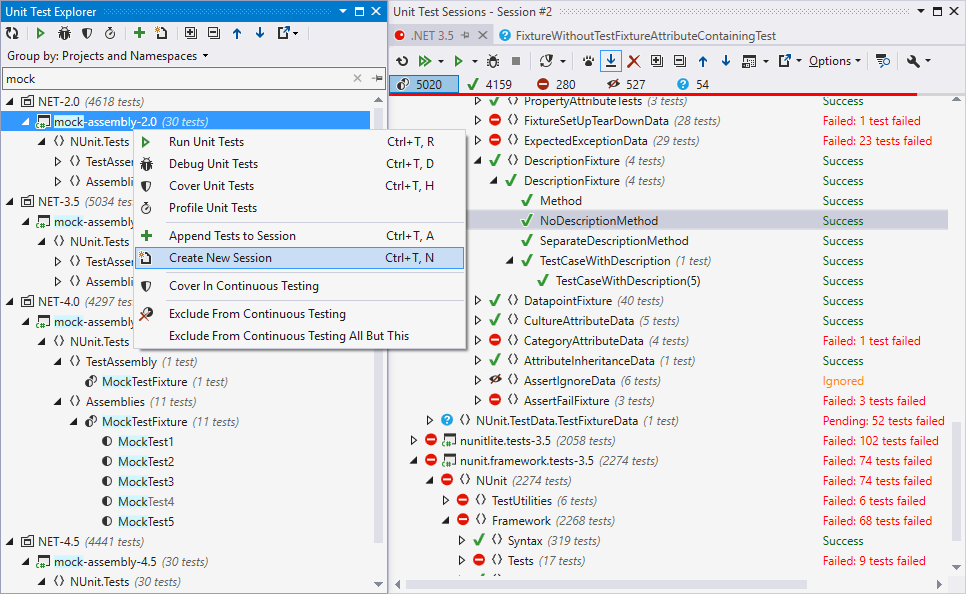
Task: Collapse the nunit.framework.tests-3.5 node
Action: point(413,460)
